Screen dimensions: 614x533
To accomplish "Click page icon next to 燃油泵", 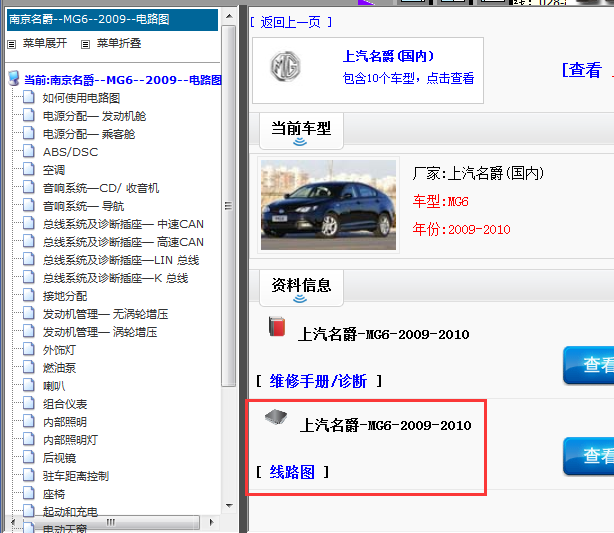I will 29,367.
